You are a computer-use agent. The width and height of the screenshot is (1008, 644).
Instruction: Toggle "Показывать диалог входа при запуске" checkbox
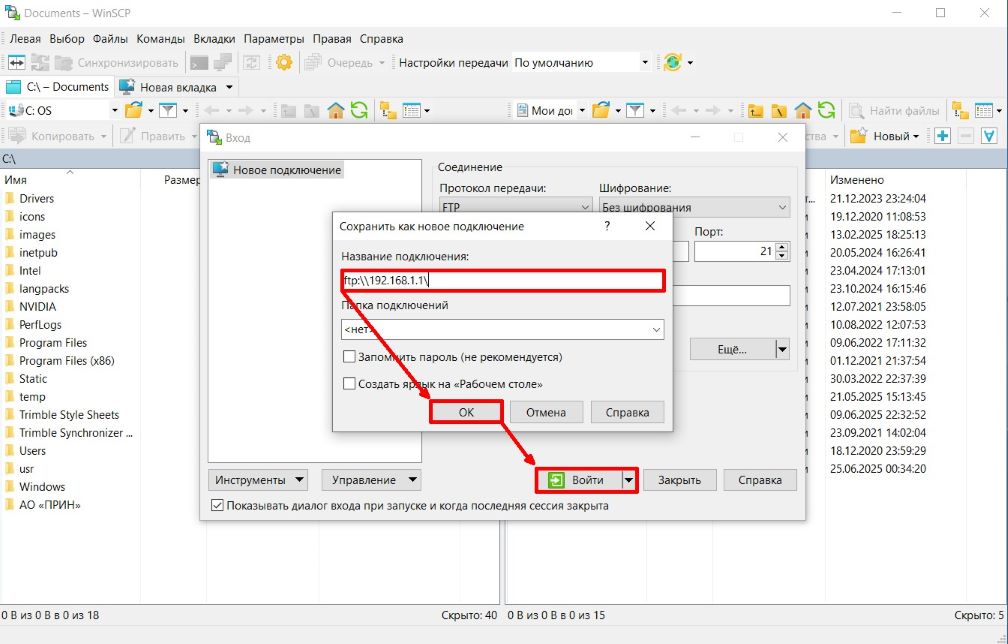pos(218,506)
